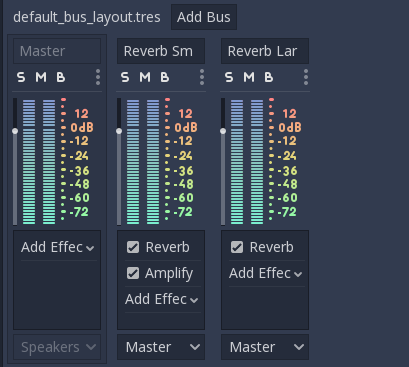
Task: Click Reverb Lar bus volume slider handle
Action: tap(223, 131)
